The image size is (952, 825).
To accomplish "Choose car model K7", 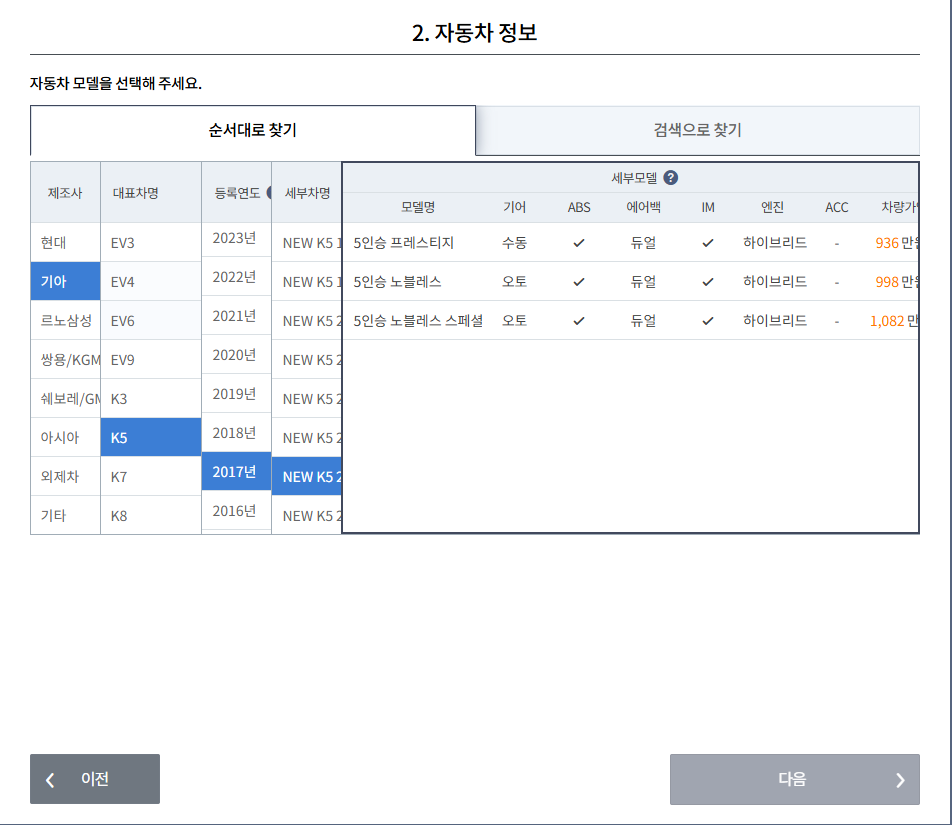I will tap(151, 476).
